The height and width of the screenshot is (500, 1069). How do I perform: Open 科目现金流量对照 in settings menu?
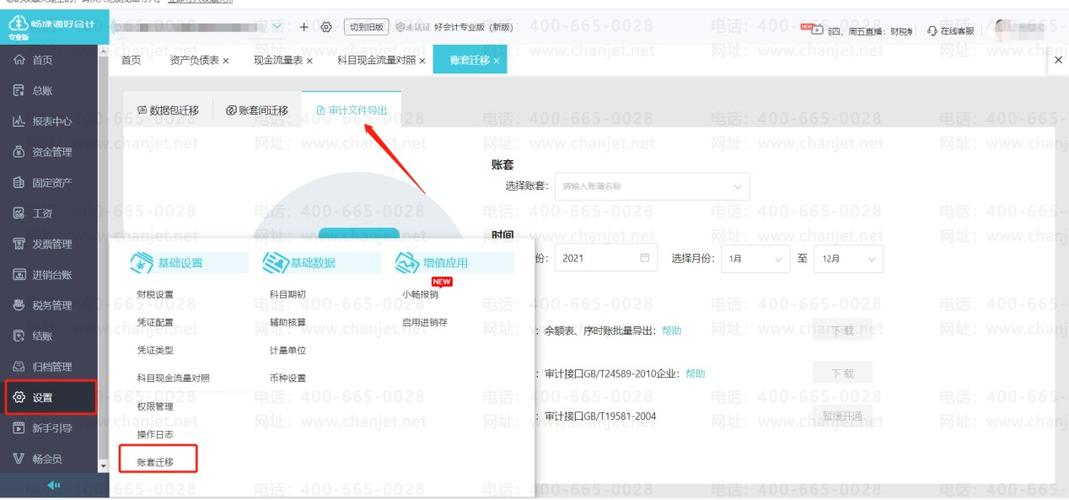tap(173, 378)
